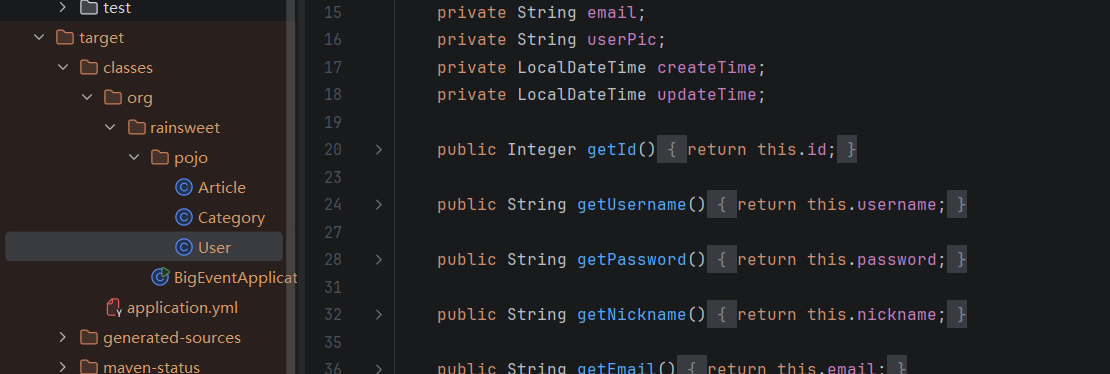Select the rainsweet package label
The height and width of the screenshot is (374, 1110).
(x=185, y=128)
